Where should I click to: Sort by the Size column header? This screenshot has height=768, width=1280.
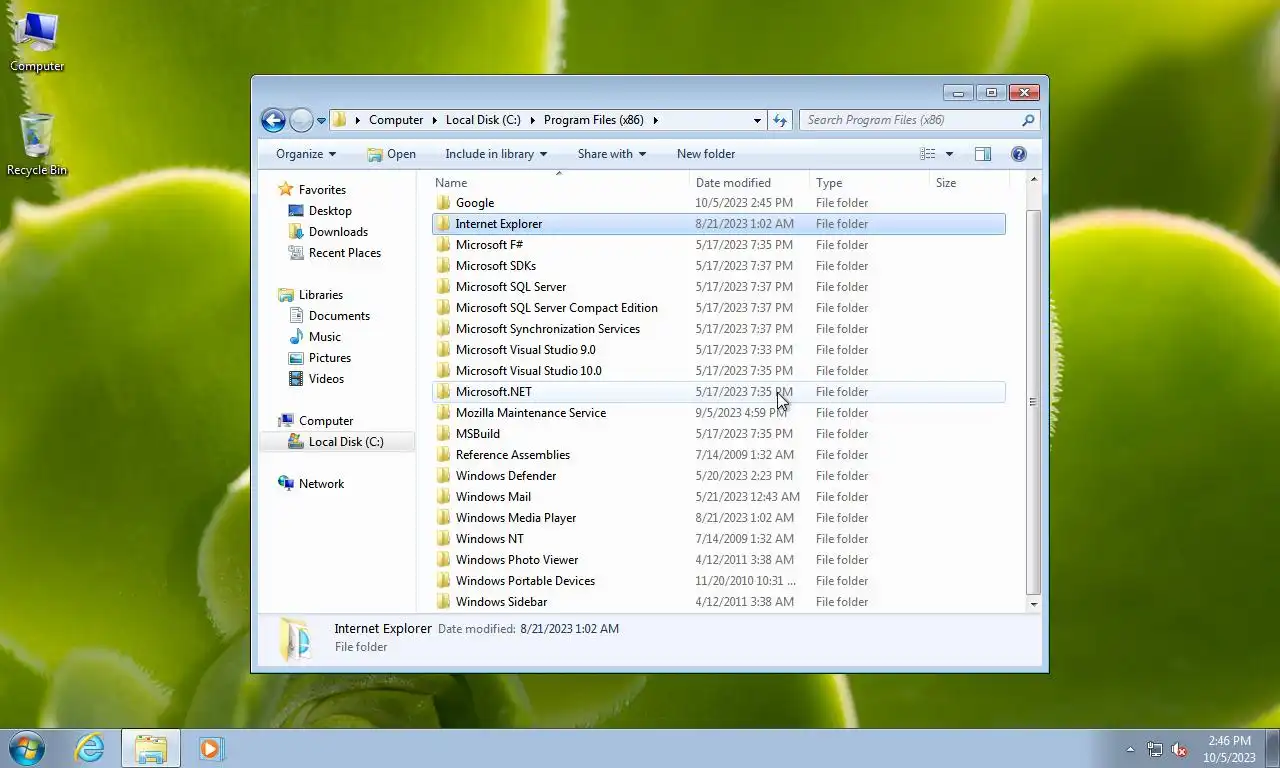(x=968, y=183)
